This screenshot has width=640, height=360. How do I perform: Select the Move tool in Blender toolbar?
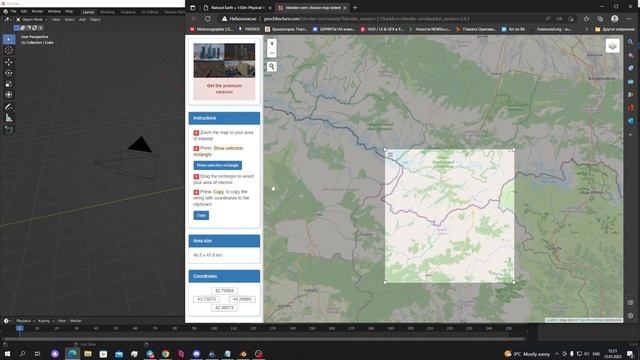(9, 62)
